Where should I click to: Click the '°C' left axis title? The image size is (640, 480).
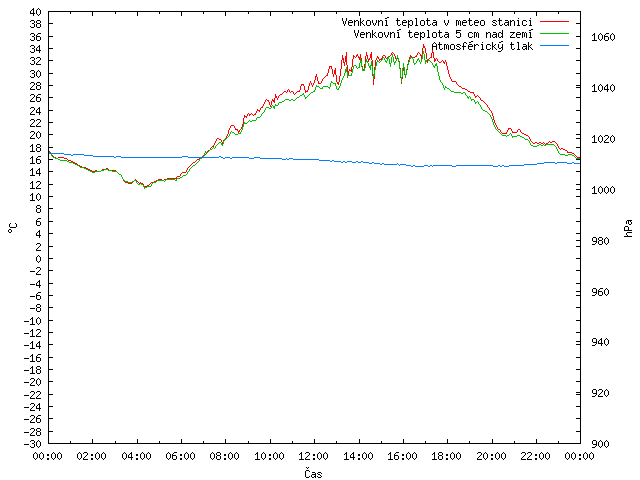[x=13, y=228]
